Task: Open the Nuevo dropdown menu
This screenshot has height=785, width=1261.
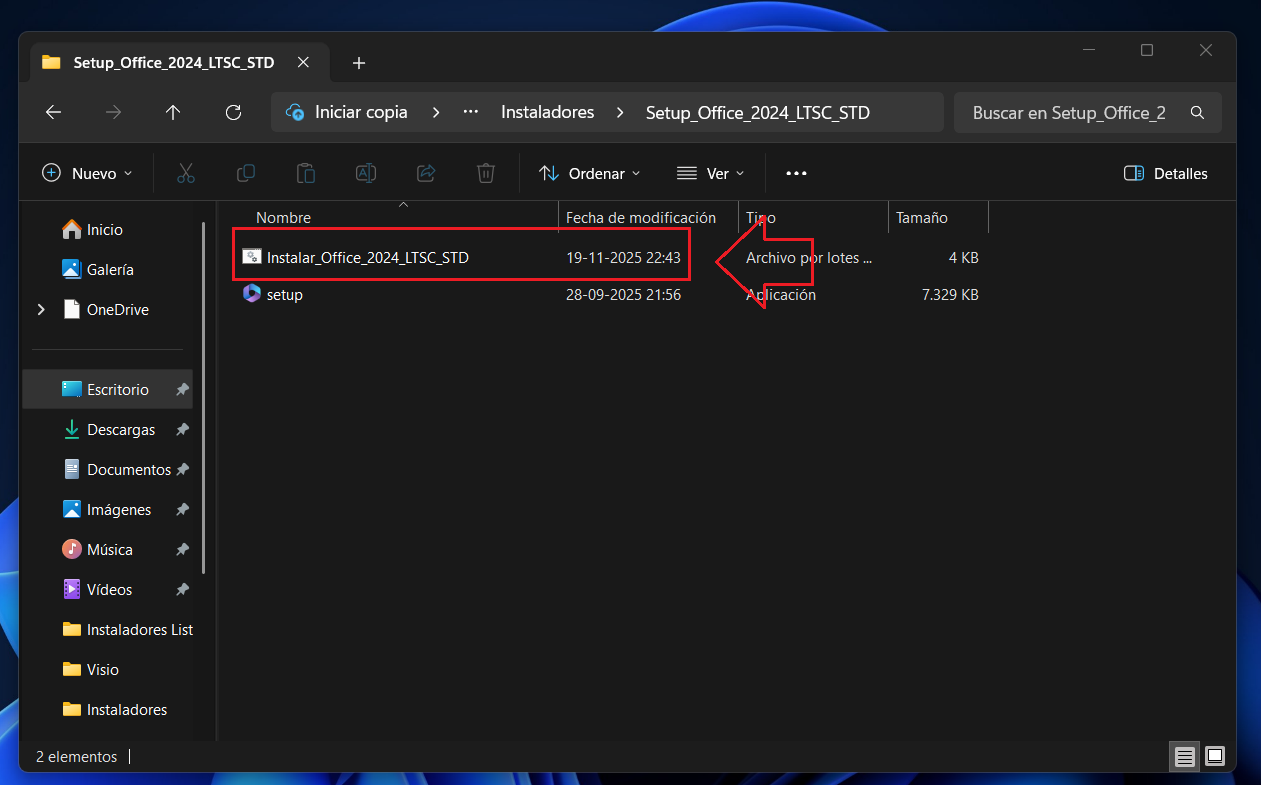Action: click(87, 173)
